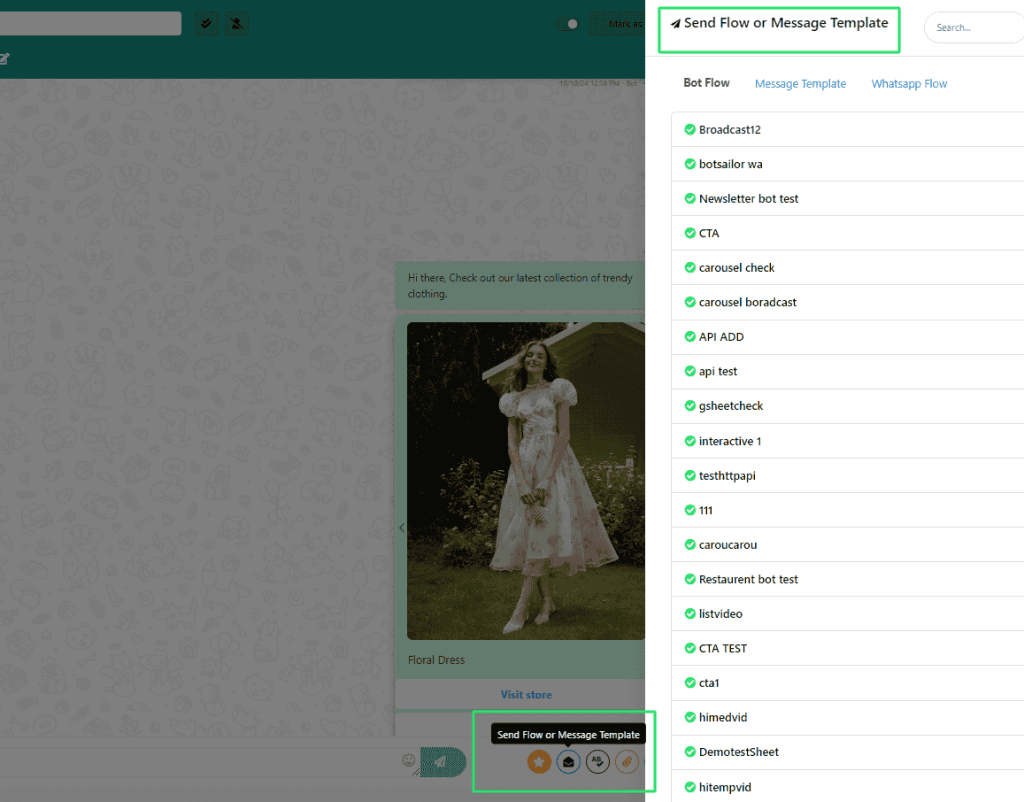Click the double-checkmark icon in the chat header

click(x=207, y=23)
